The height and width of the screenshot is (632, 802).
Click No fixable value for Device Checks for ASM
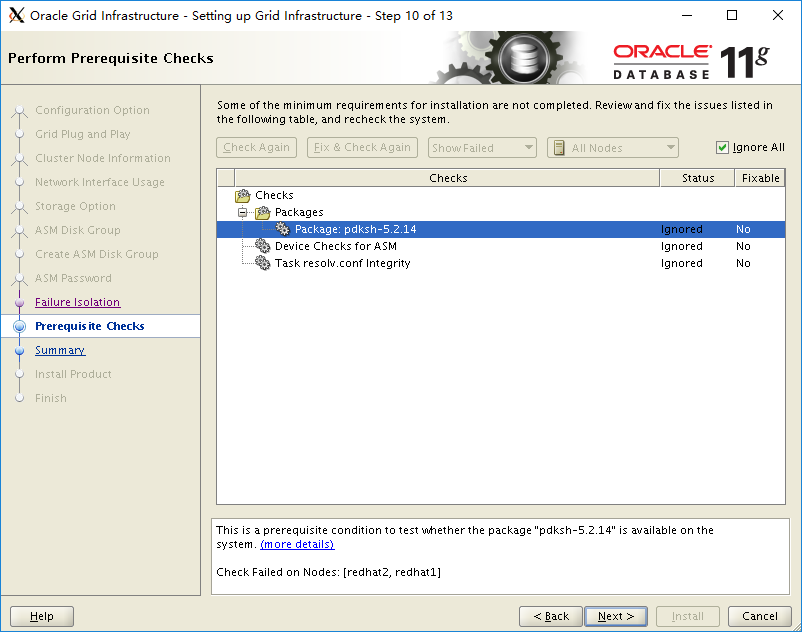tap(743, 246)
